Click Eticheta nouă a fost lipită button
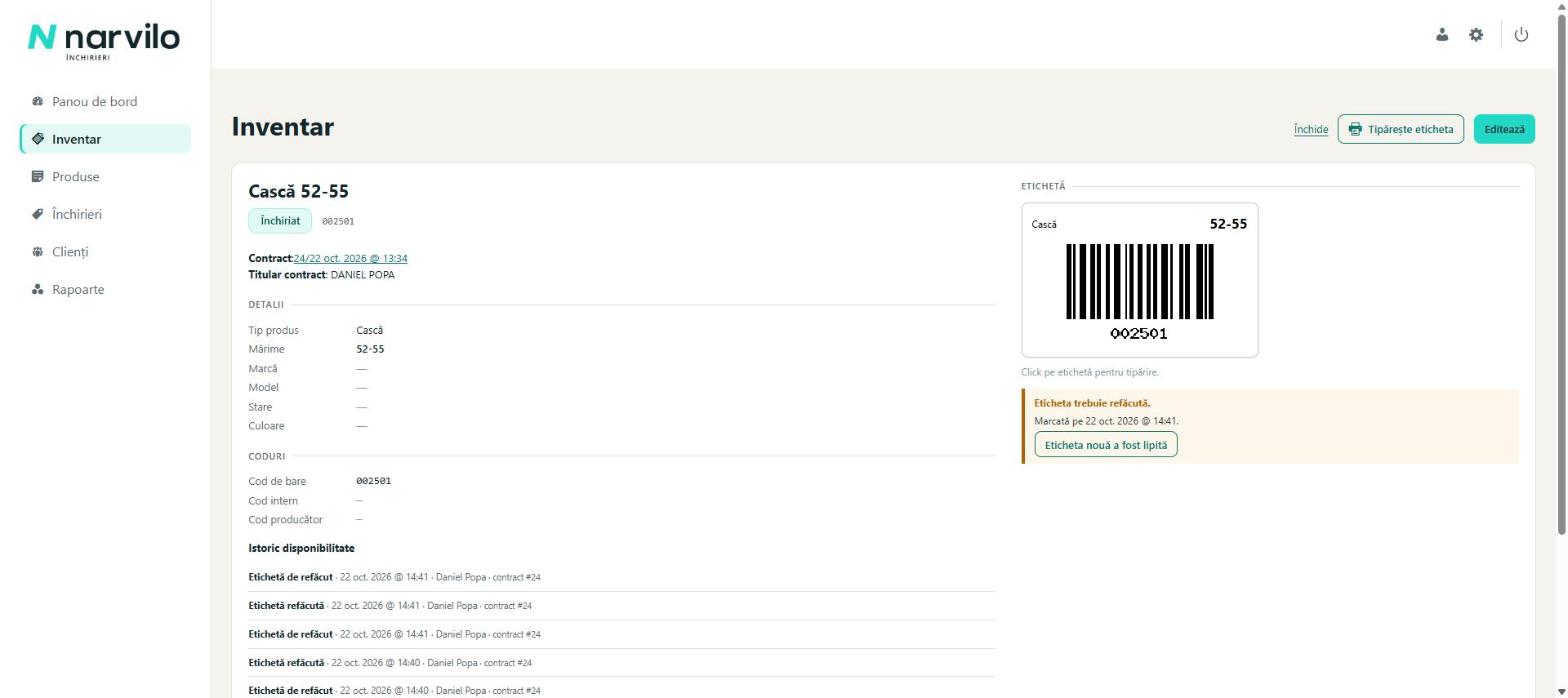This screenshot has width=1568, height=698. (1106, 445)
